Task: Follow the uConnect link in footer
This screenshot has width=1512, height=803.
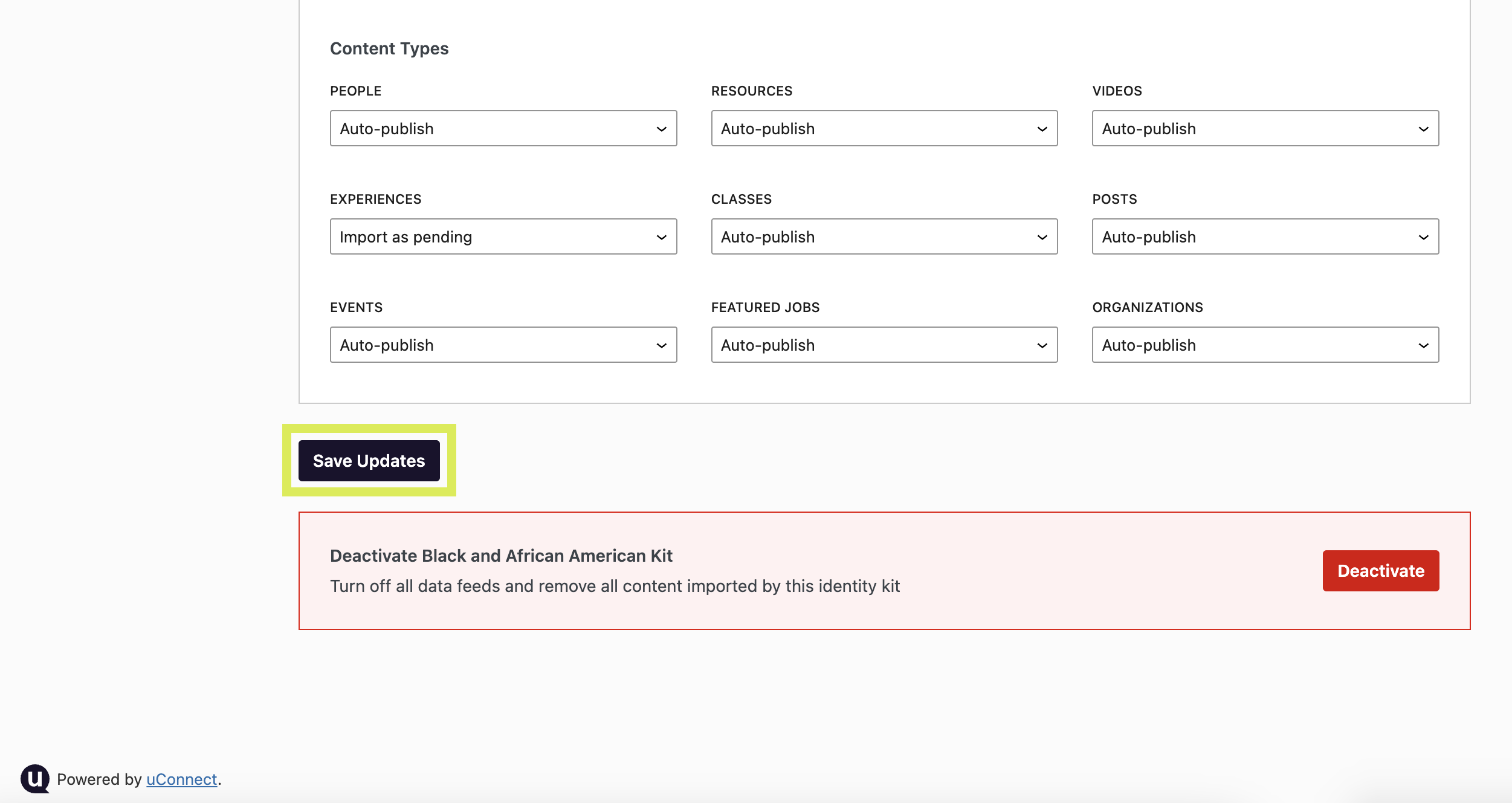Action: click(x=181, y=779)
